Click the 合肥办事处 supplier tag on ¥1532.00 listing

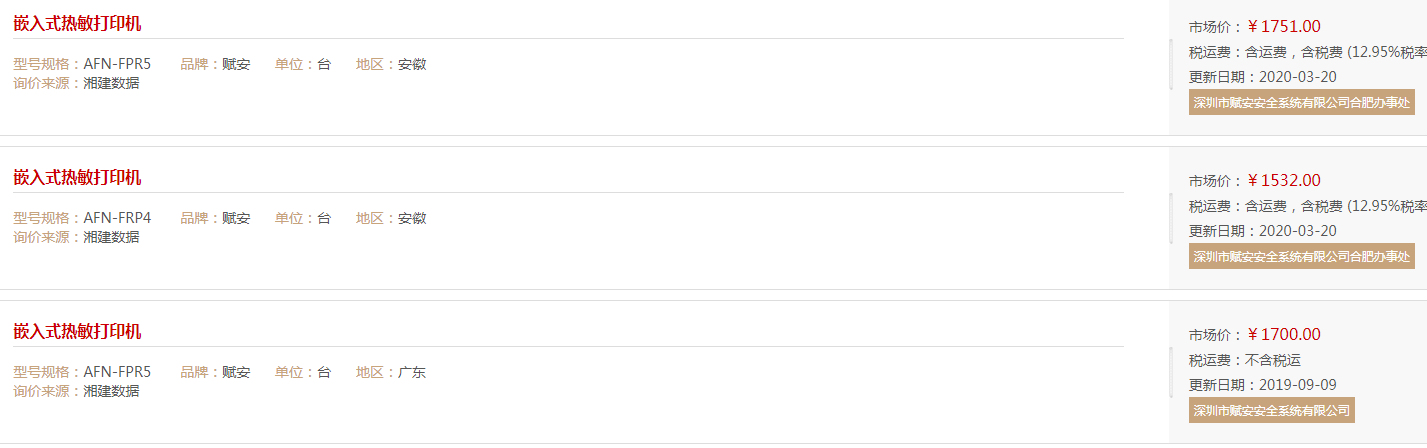[x=1302, y=256]
